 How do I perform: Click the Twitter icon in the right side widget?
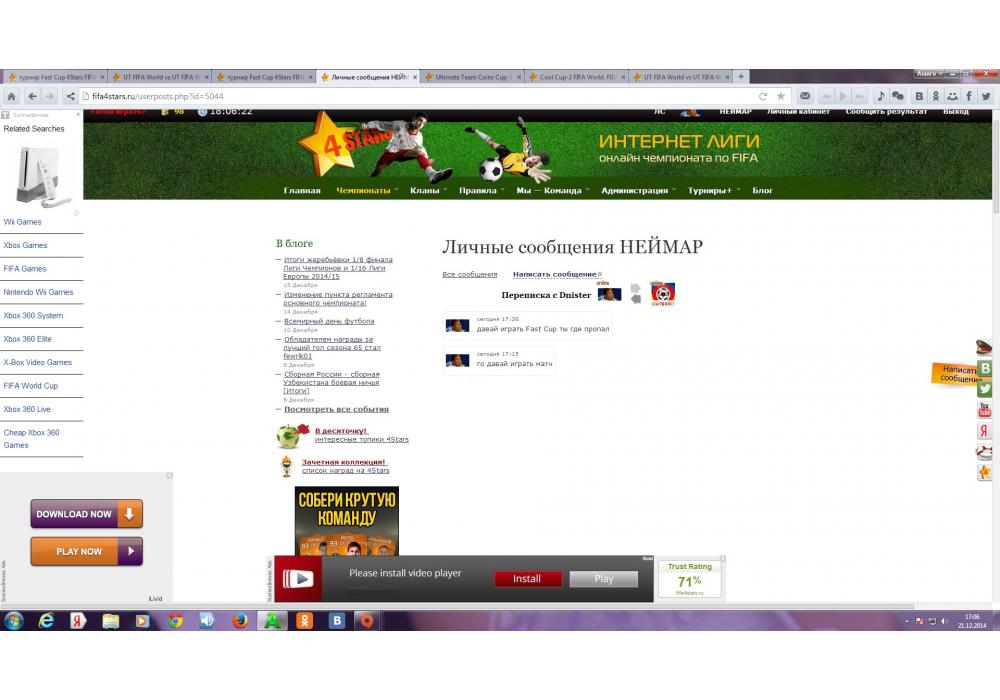(x=985, y=389)
